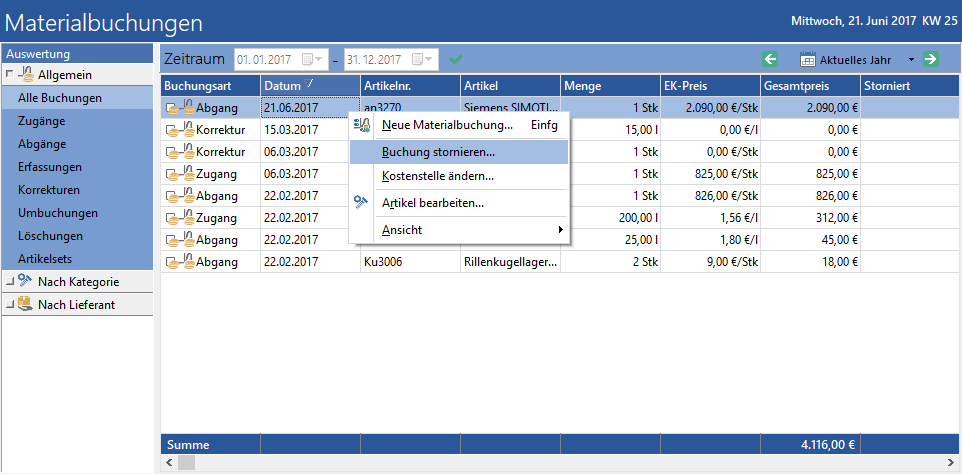Image resolution: width=962 pixels, height=474 pixels.
Task: Open Artikelsets in sidebar
Action: click(x=77, y=259)
